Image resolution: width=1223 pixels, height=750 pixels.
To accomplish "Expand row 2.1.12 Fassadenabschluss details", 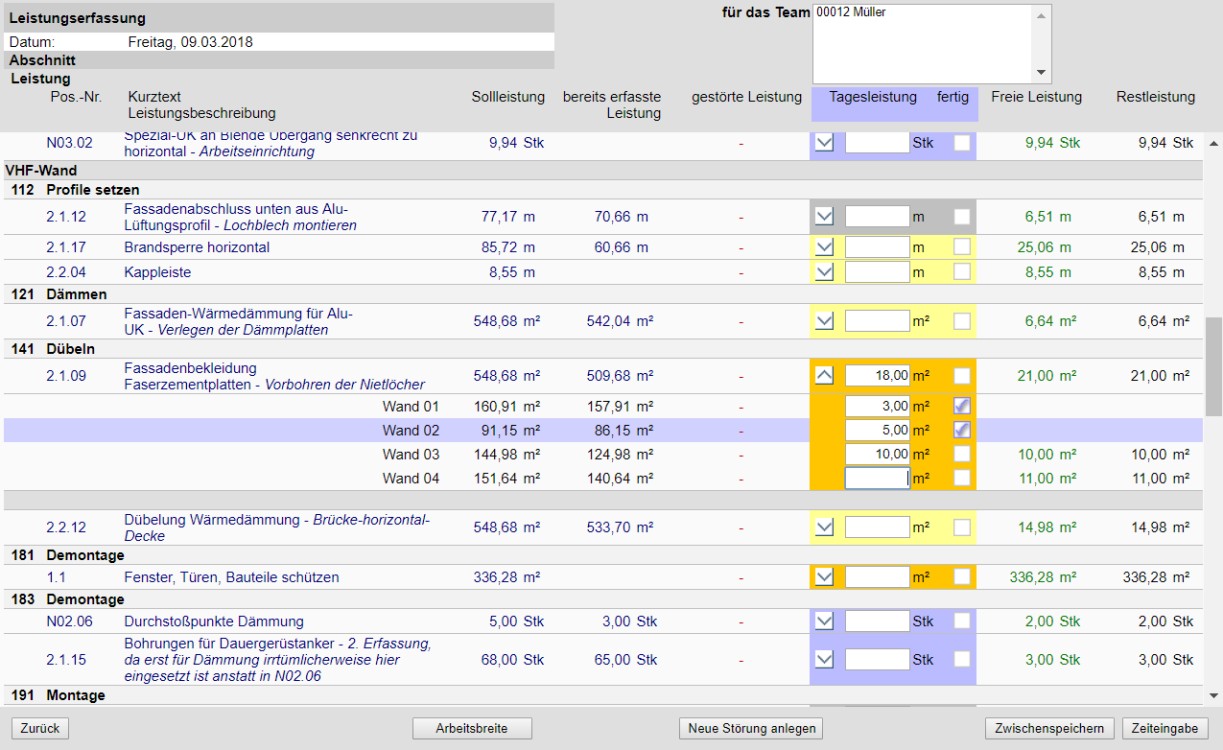I will [x=824, y=216].
